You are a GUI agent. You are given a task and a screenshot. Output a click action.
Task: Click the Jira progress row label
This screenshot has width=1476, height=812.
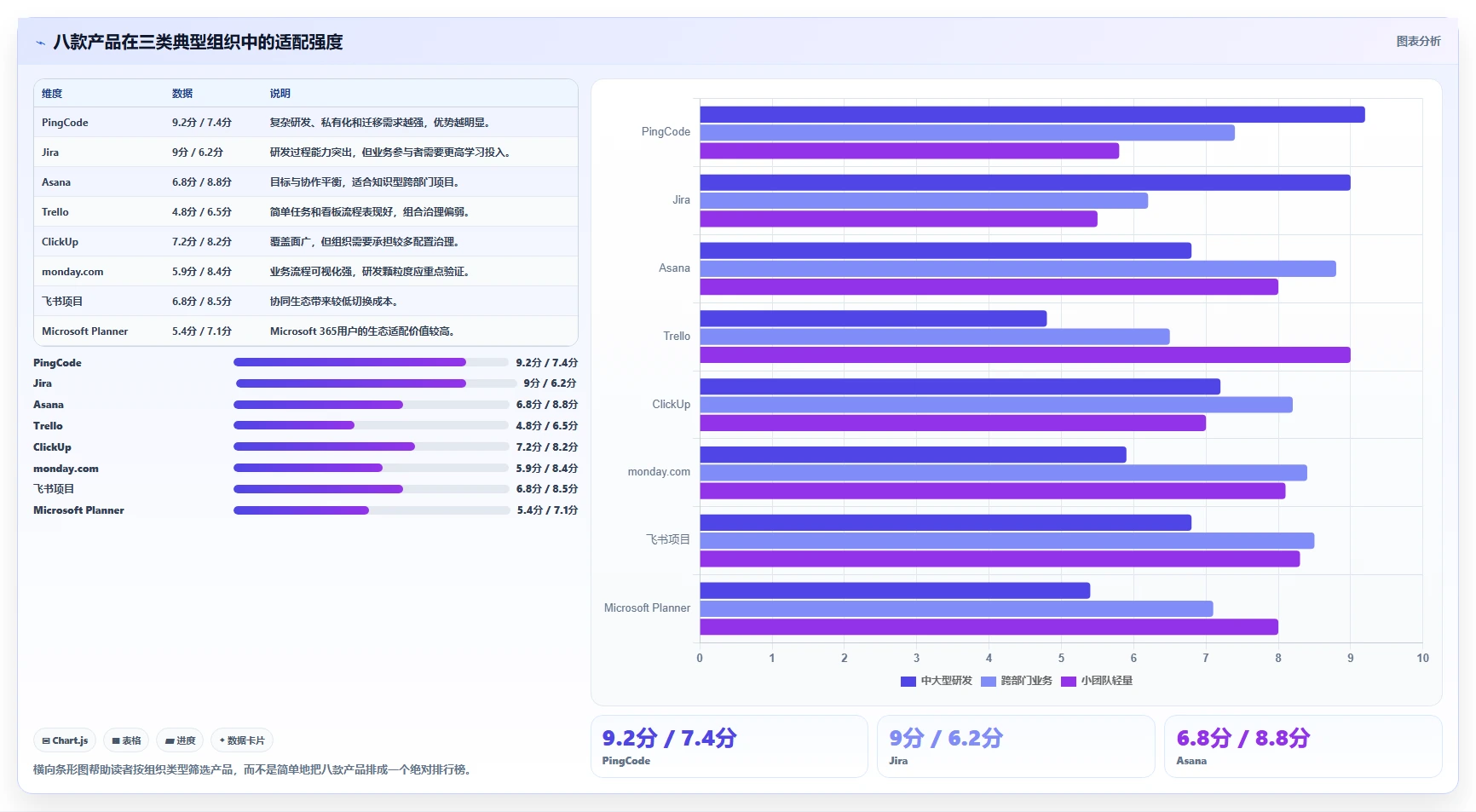point(43,383)
